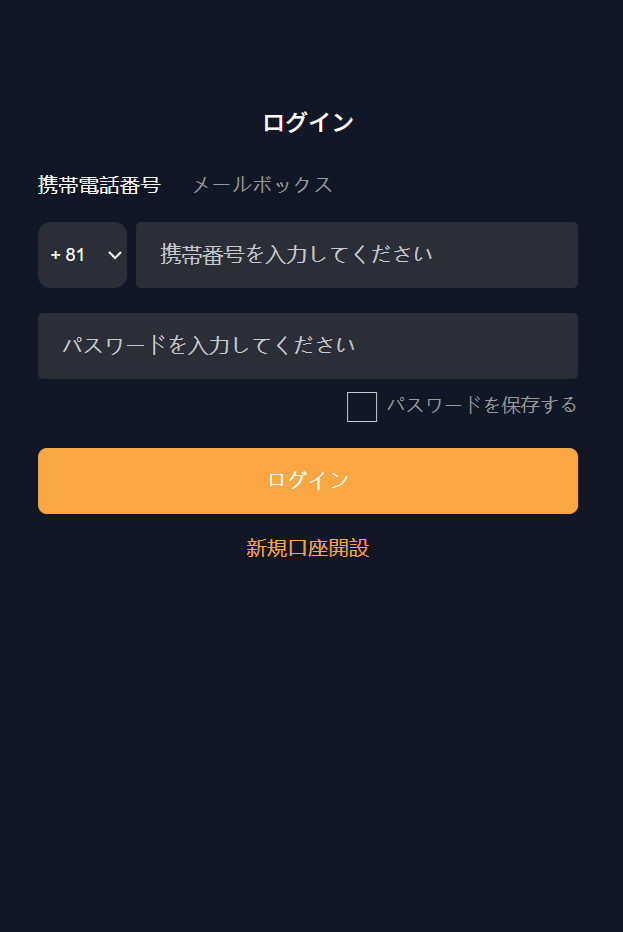Click the パスワードを保存する label text
The width and height of the screenshot is (623, 932).
[482, 405]
